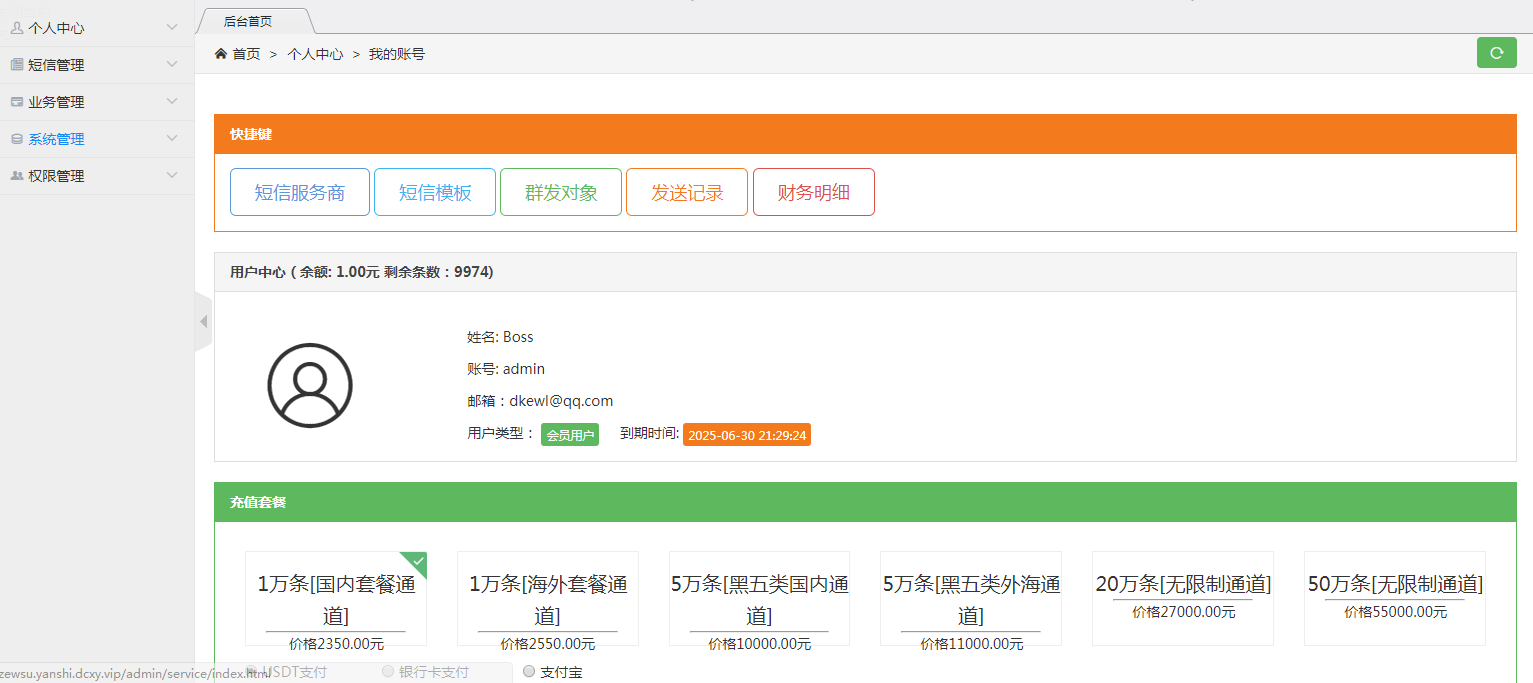Screen dimensions: 1533x683
Task: Expand 个人中心 menu using its chevron
Action: (172, 28)
